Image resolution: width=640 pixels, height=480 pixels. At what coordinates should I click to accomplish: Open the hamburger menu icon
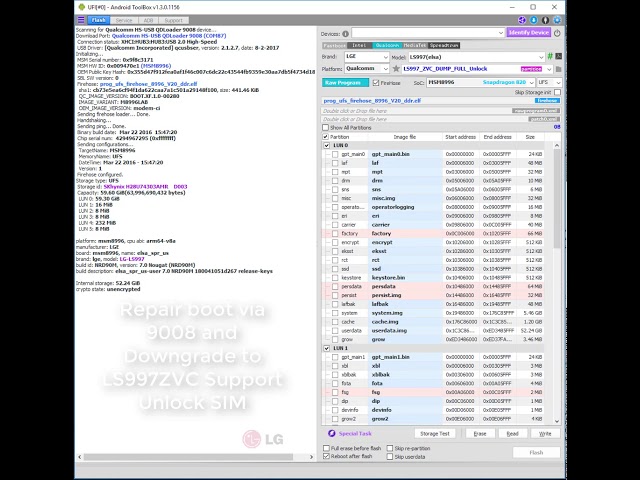(81, 20)
